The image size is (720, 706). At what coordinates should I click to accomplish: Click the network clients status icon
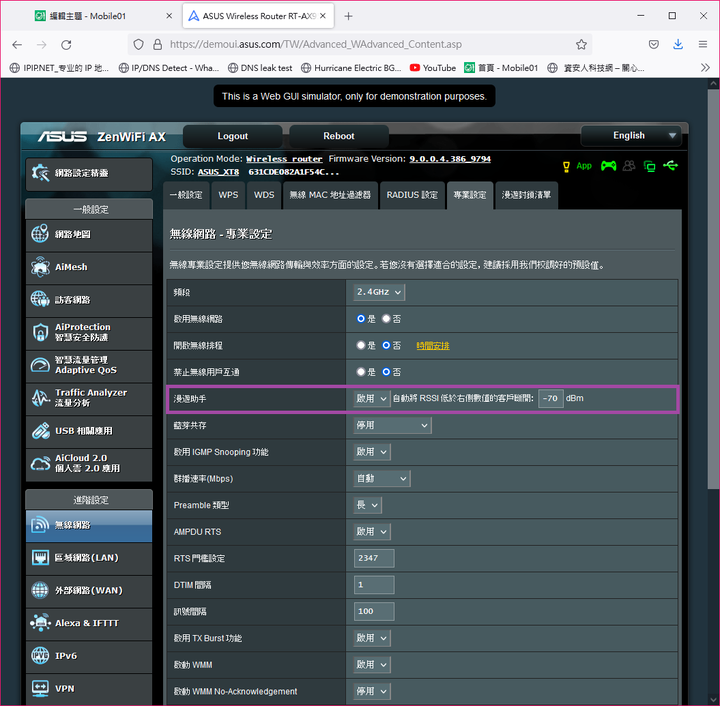[x=649, y=166]
